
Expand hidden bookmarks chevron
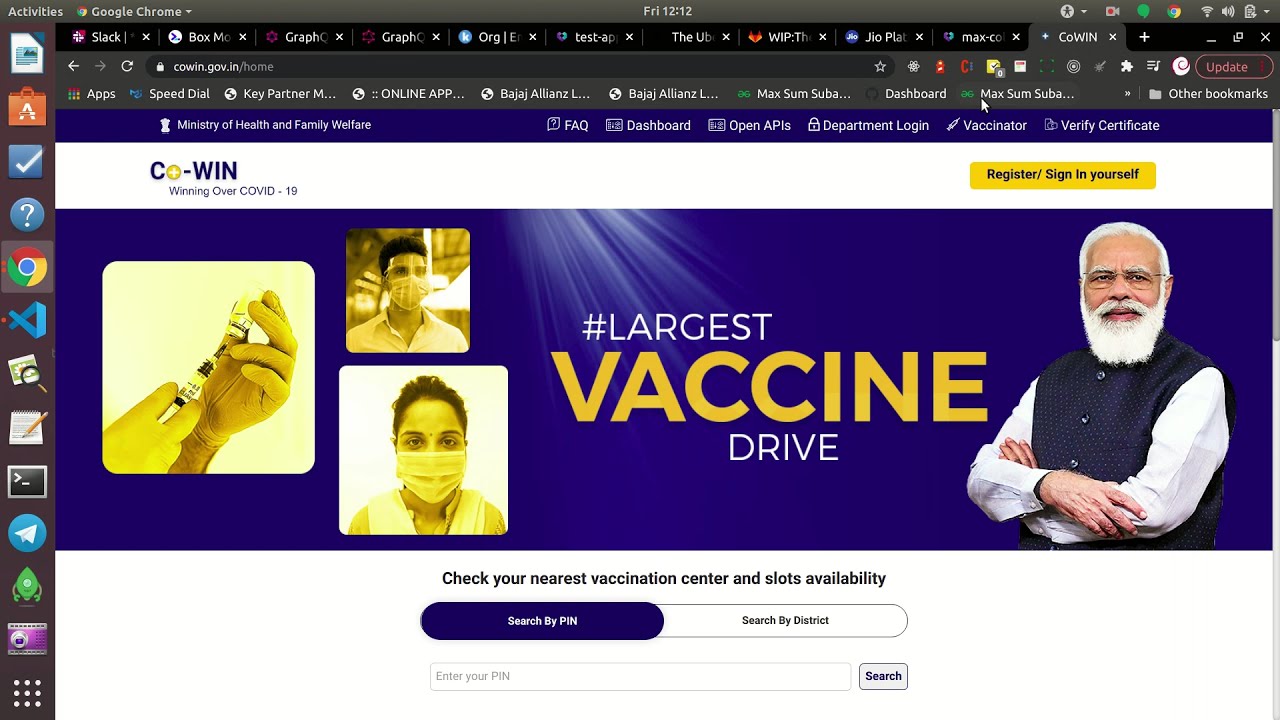[x=1127, y=94]
